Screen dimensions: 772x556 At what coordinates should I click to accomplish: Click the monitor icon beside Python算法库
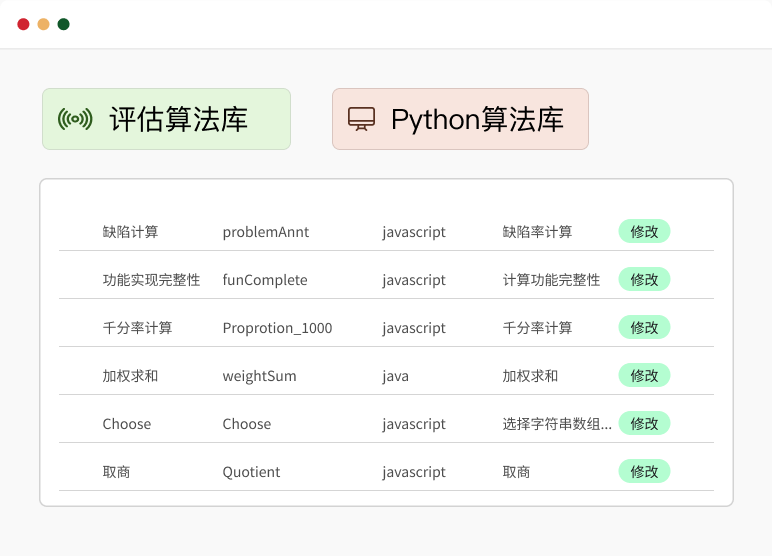pyautogui.click(x=361, y=119)
